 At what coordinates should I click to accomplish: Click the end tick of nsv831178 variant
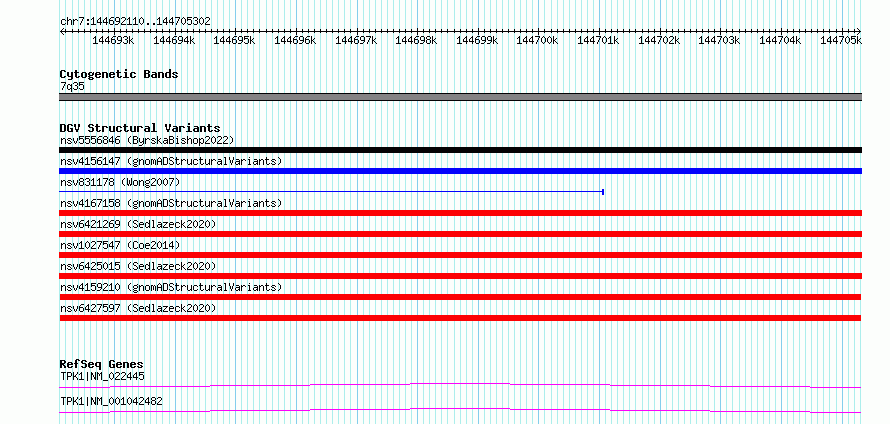coord(603,192)
